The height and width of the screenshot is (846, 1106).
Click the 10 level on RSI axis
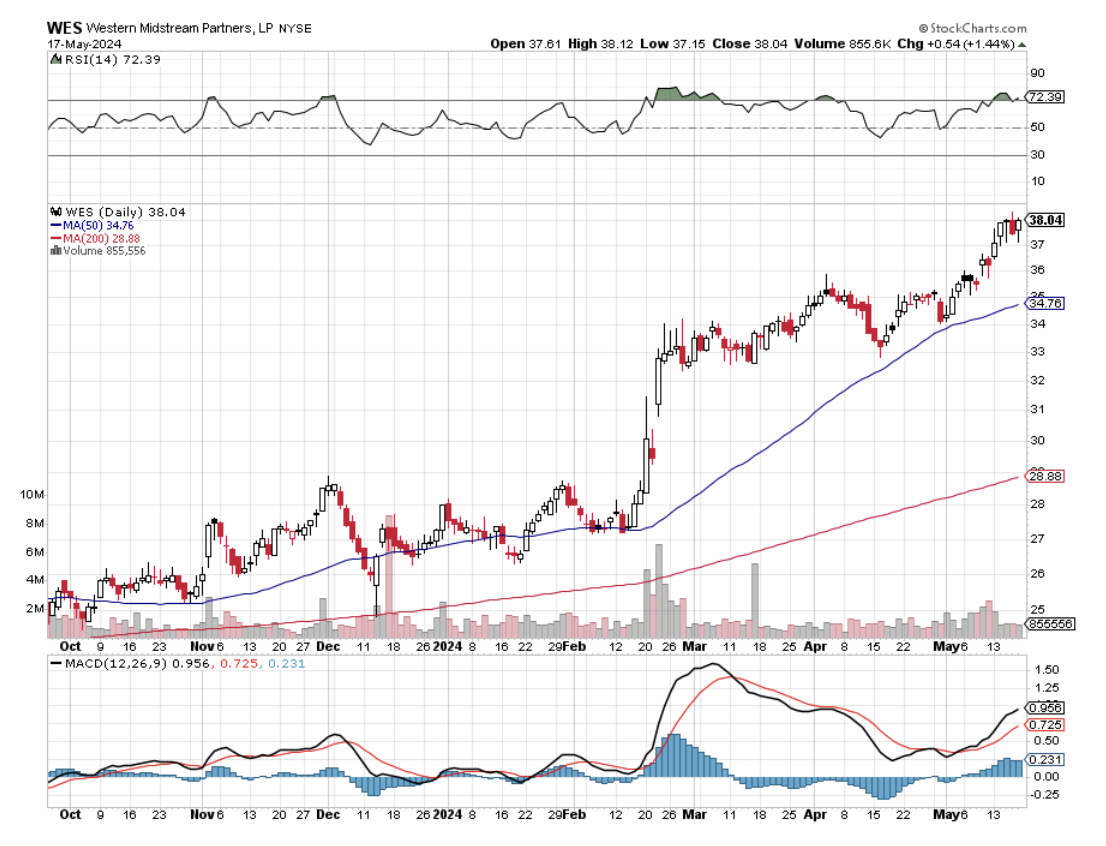1038,181
